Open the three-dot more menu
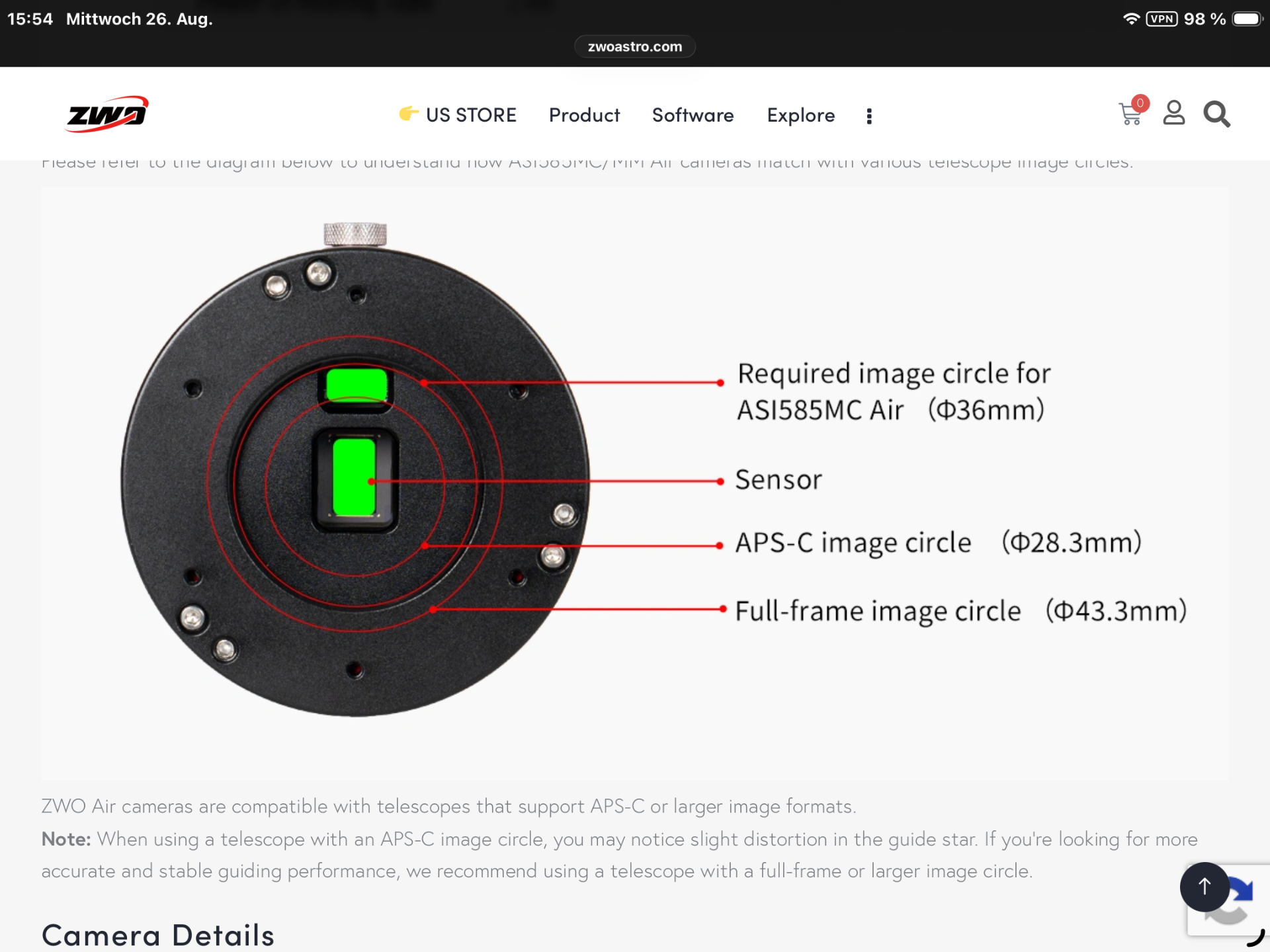1270x952 pixels. [868, 116]
